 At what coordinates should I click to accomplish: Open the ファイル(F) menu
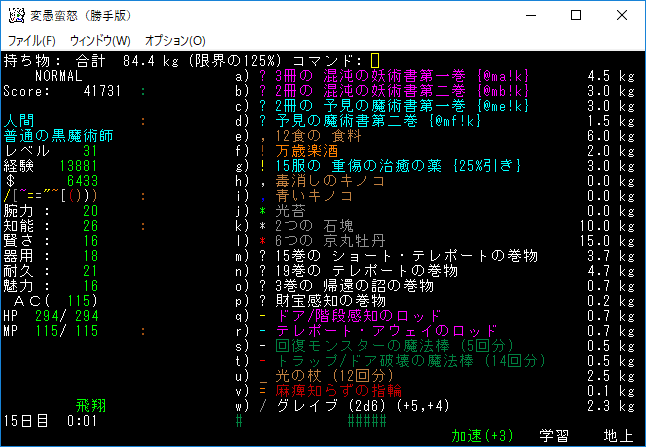click(32, 41)
